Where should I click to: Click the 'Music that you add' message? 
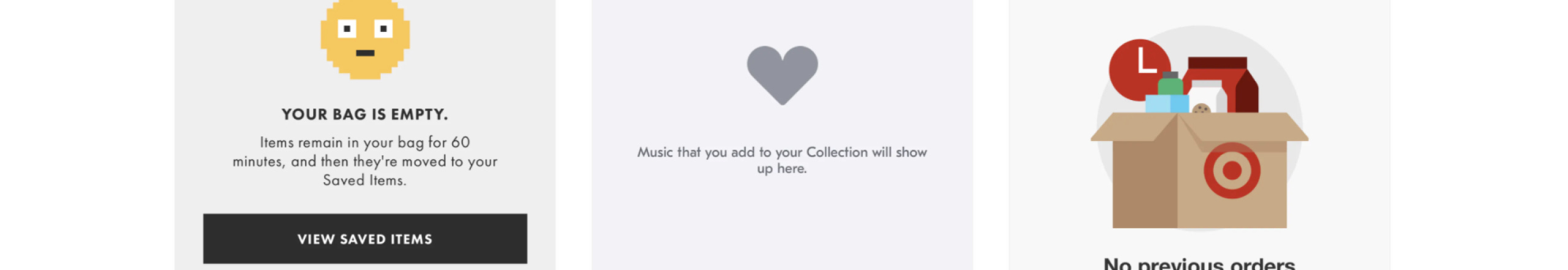[782, 160]
